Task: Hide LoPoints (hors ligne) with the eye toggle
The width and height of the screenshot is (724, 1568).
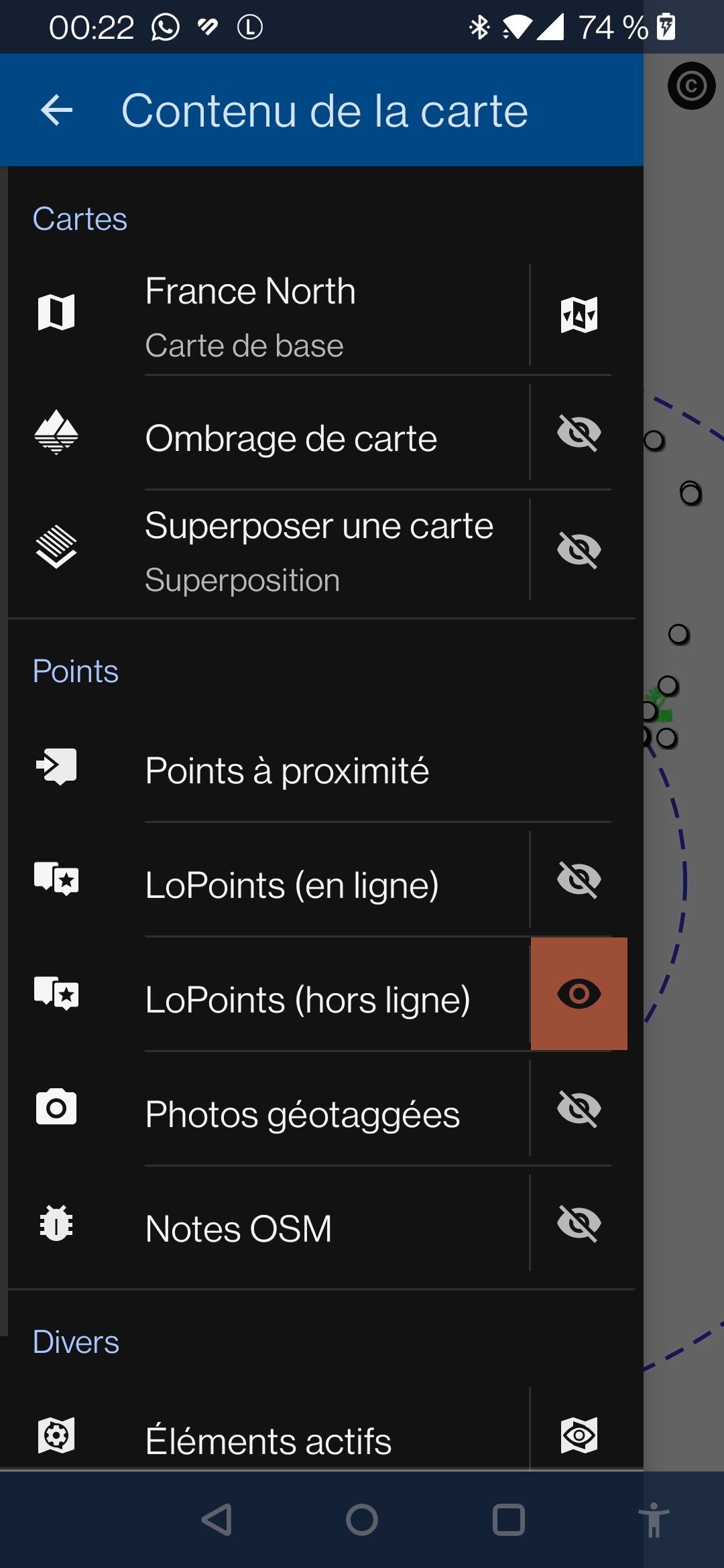Action: [x=579, y=994]
